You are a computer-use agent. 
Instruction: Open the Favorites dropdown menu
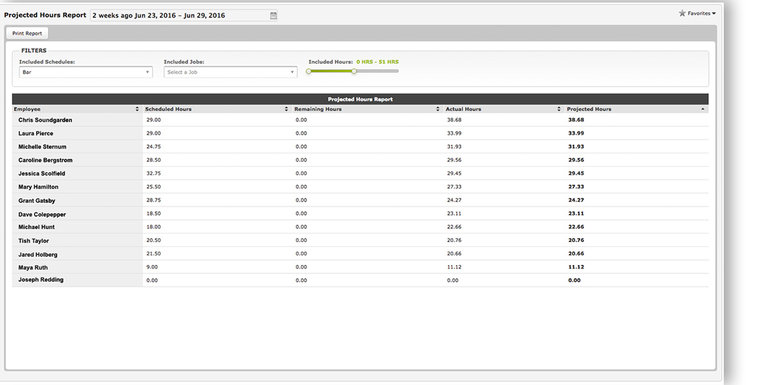click(701, 14)
